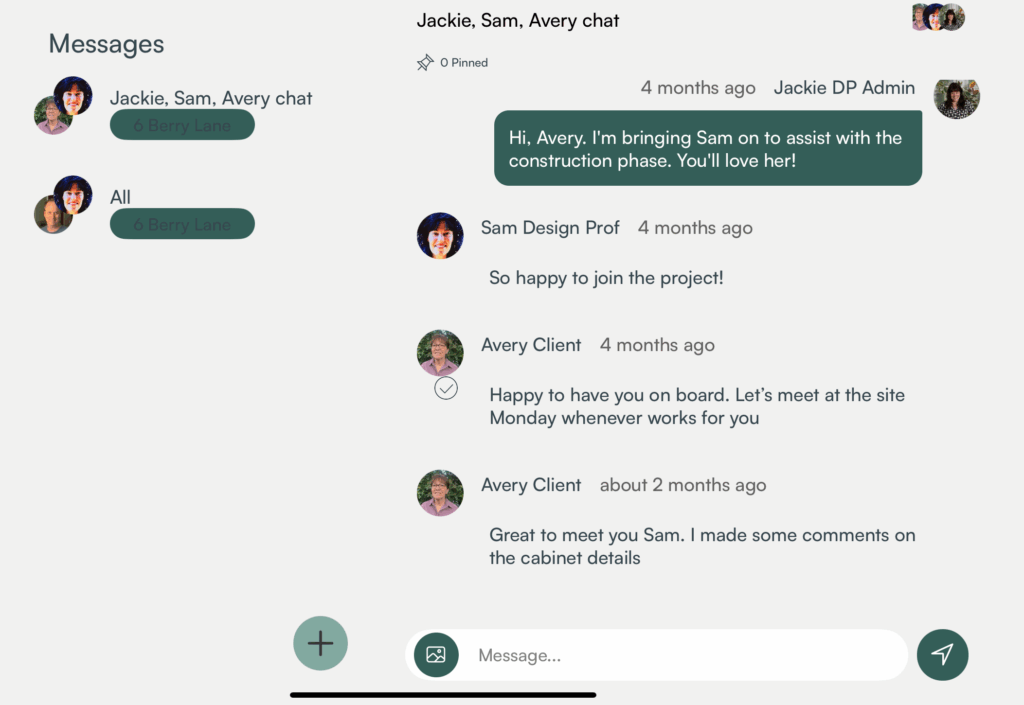This screenshot has height=705, width=1024.
Task: Click Avery's cabinet details message text
Action: [x=701, y=546]
